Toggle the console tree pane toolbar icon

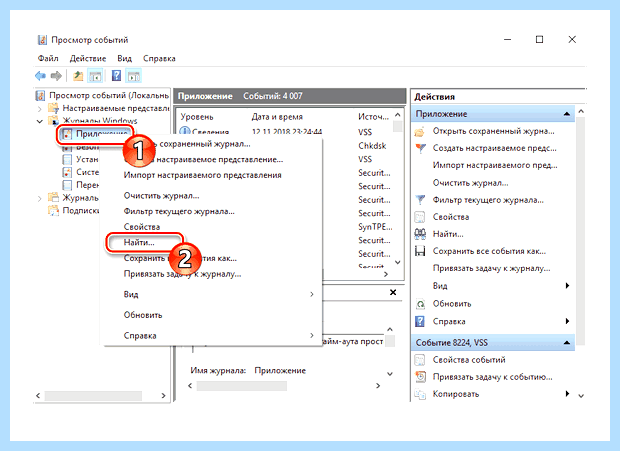pos(95,75)
